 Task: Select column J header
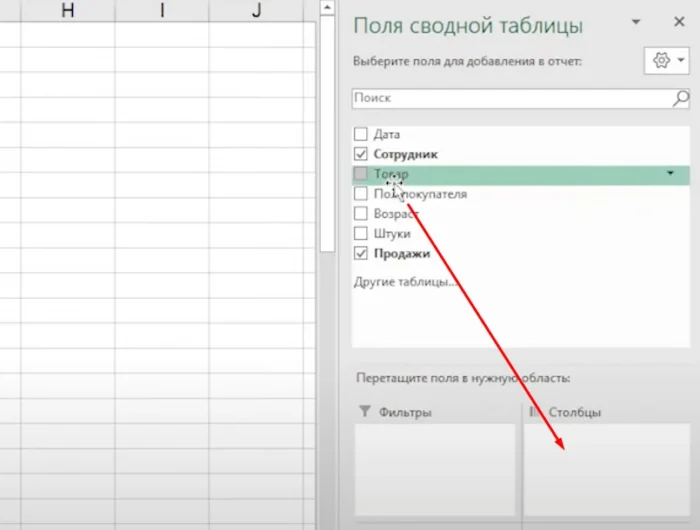click(257, 10)
